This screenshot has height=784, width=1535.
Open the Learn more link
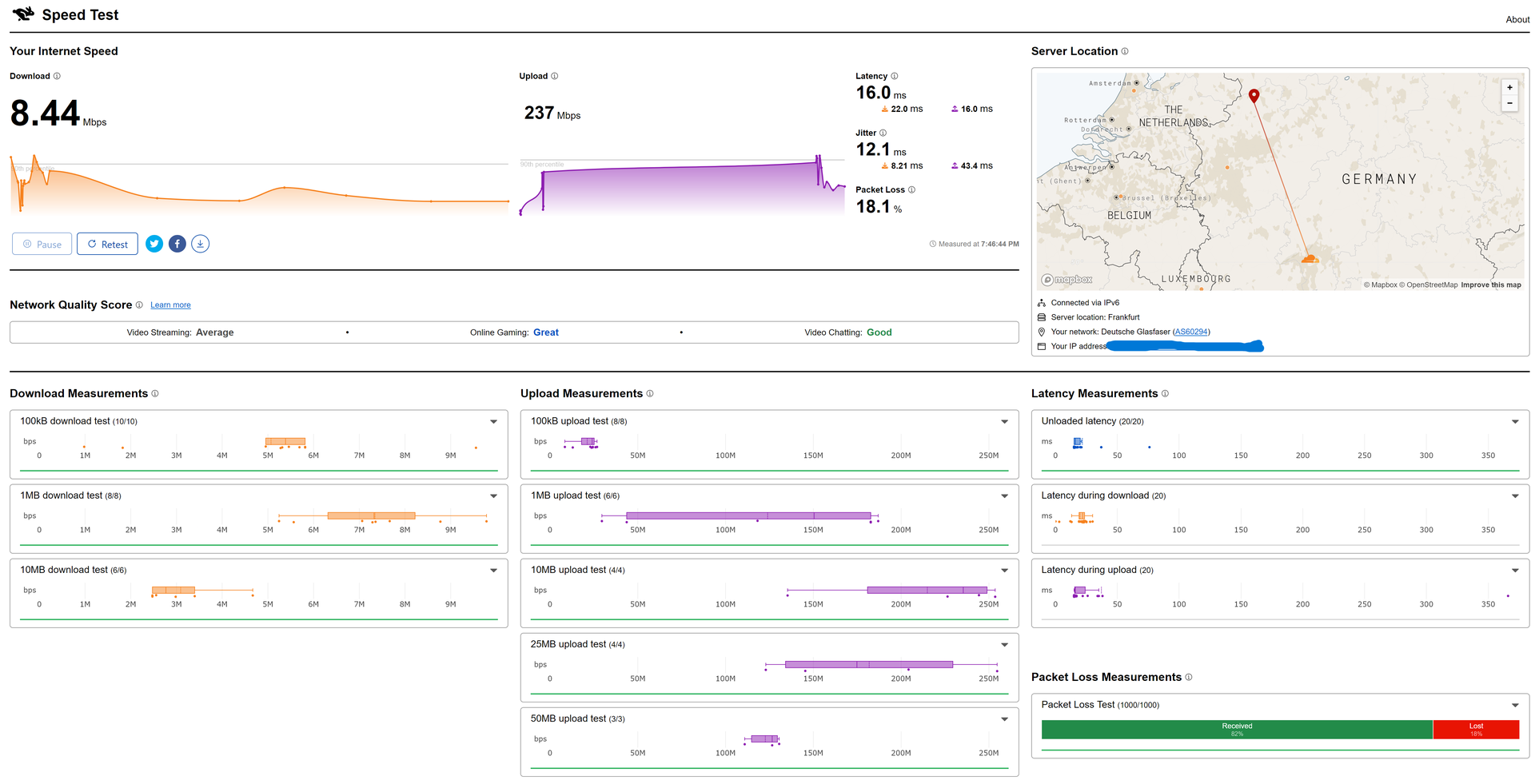[x=170, y=305]
